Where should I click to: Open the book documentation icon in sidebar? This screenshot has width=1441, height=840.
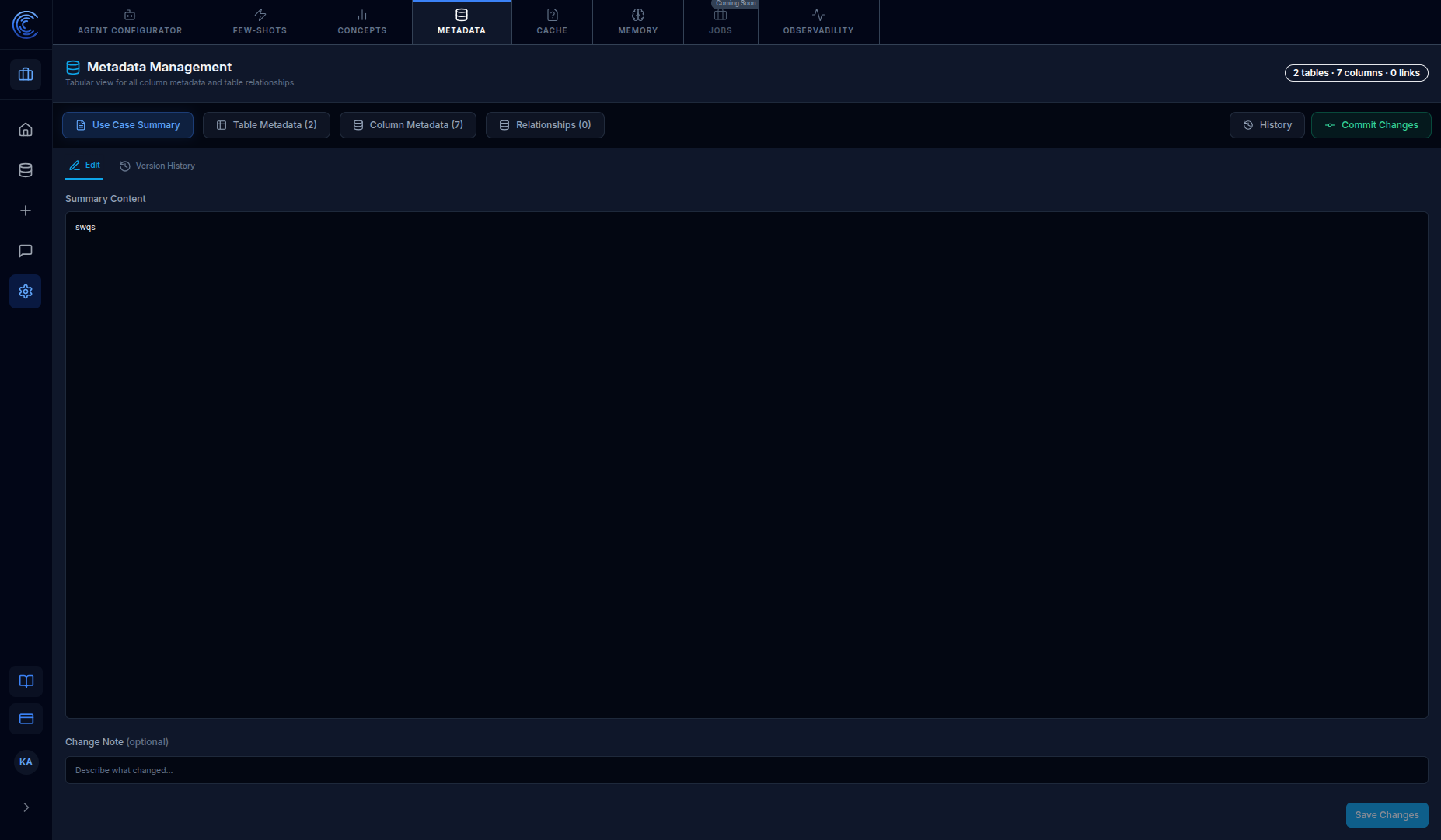(26, 681)
